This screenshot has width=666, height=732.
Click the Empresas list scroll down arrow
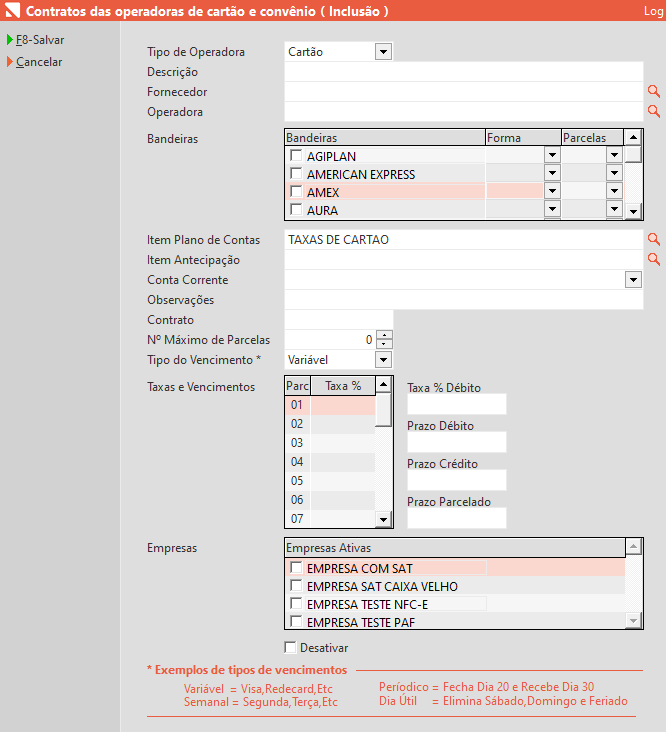point(633,620)
